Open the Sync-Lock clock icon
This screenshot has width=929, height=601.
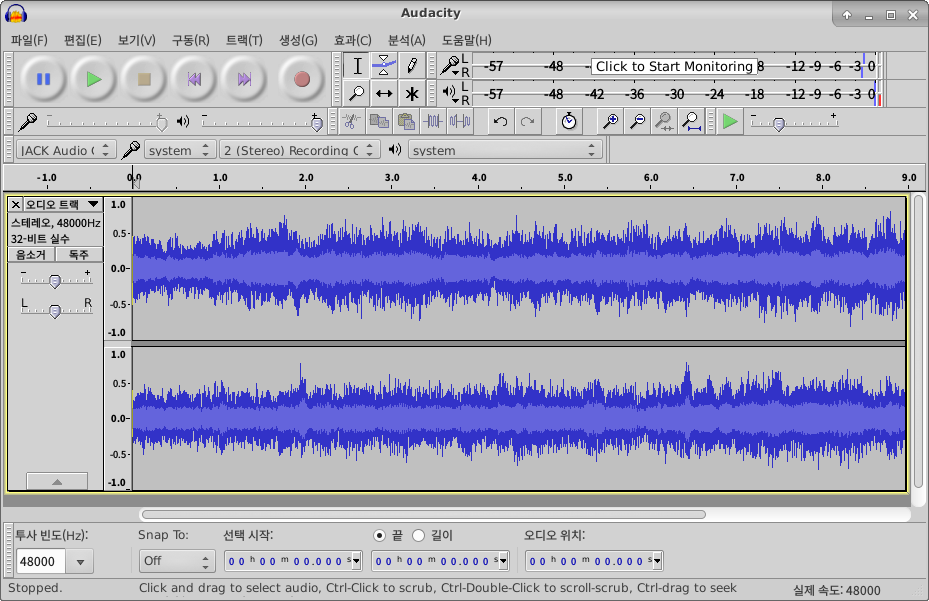click(569, 122)
